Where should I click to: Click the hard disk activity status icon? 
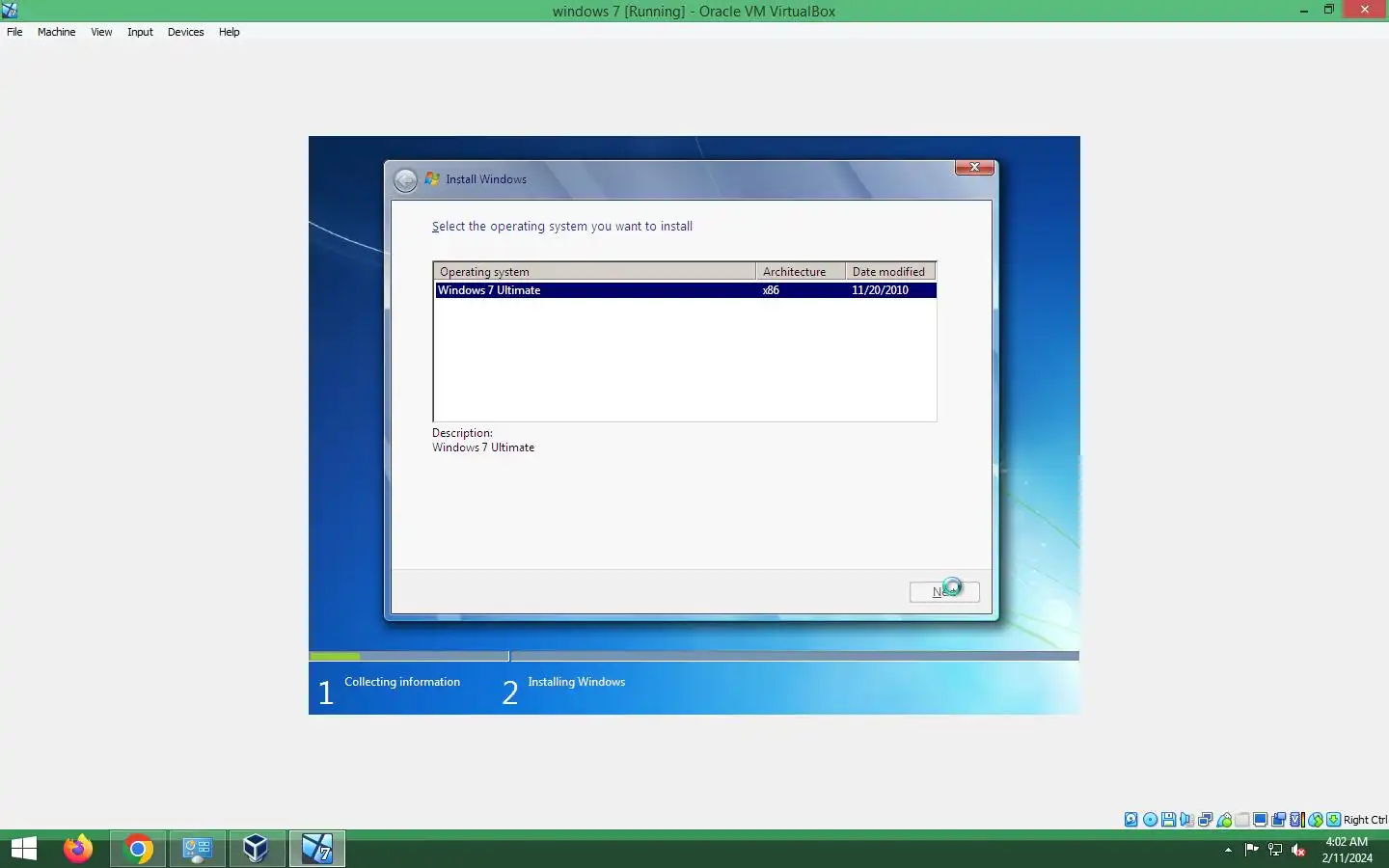[1131, 820]
